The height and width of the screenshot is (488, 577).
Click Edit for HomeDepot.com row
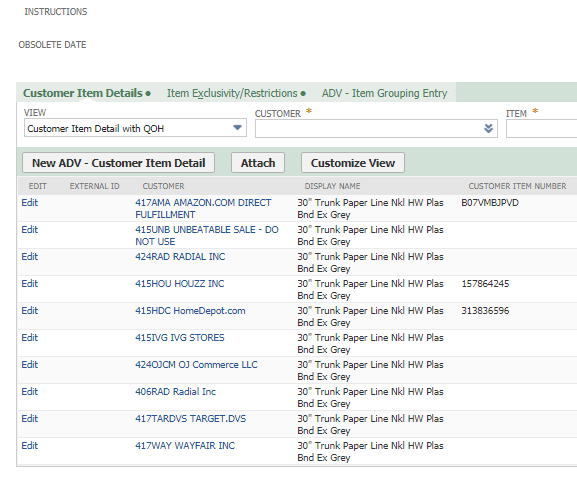pyautogui.click(x=29, y=310)
